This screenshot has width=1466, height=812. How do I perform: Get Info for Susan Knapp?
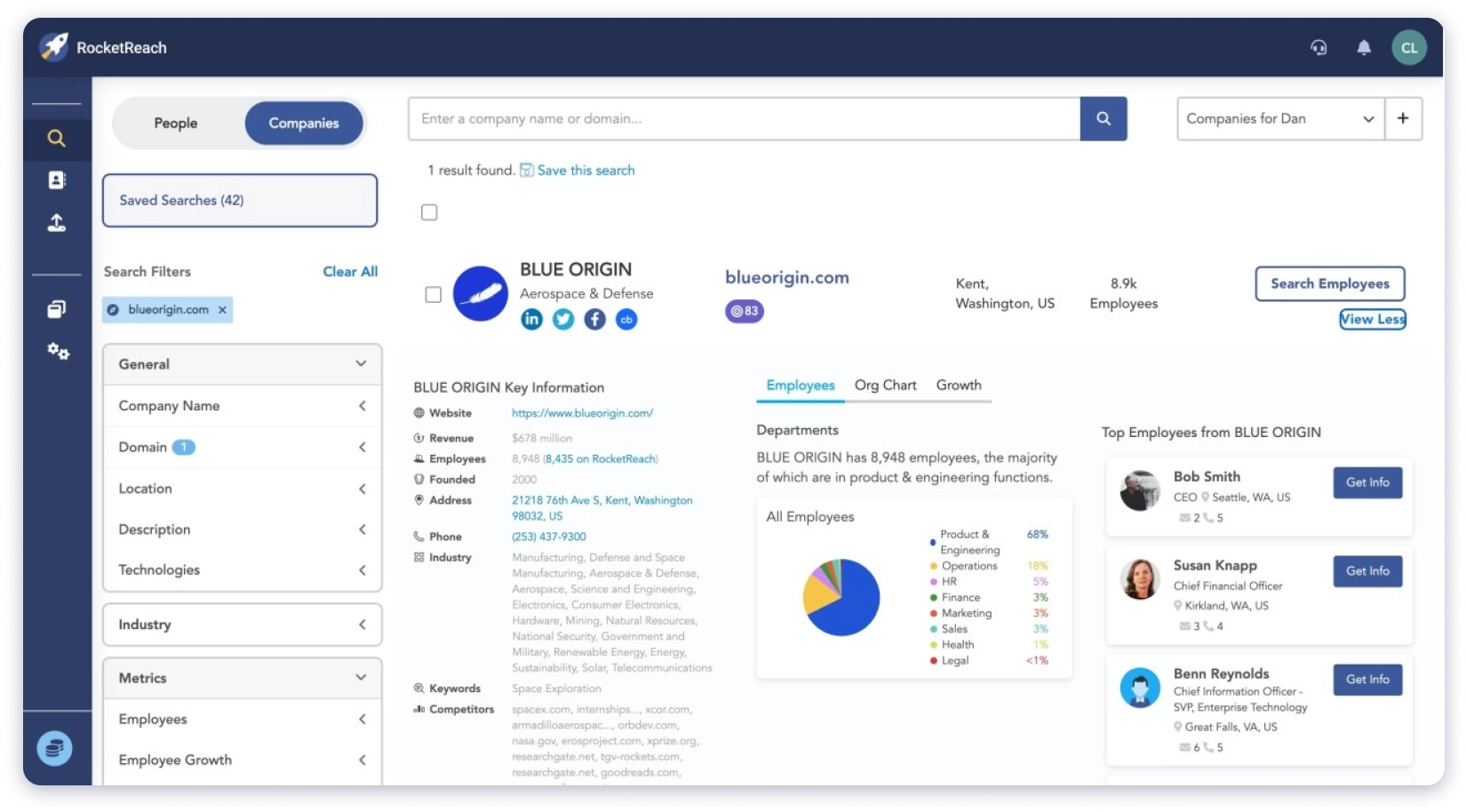(x=1367, y=571)
